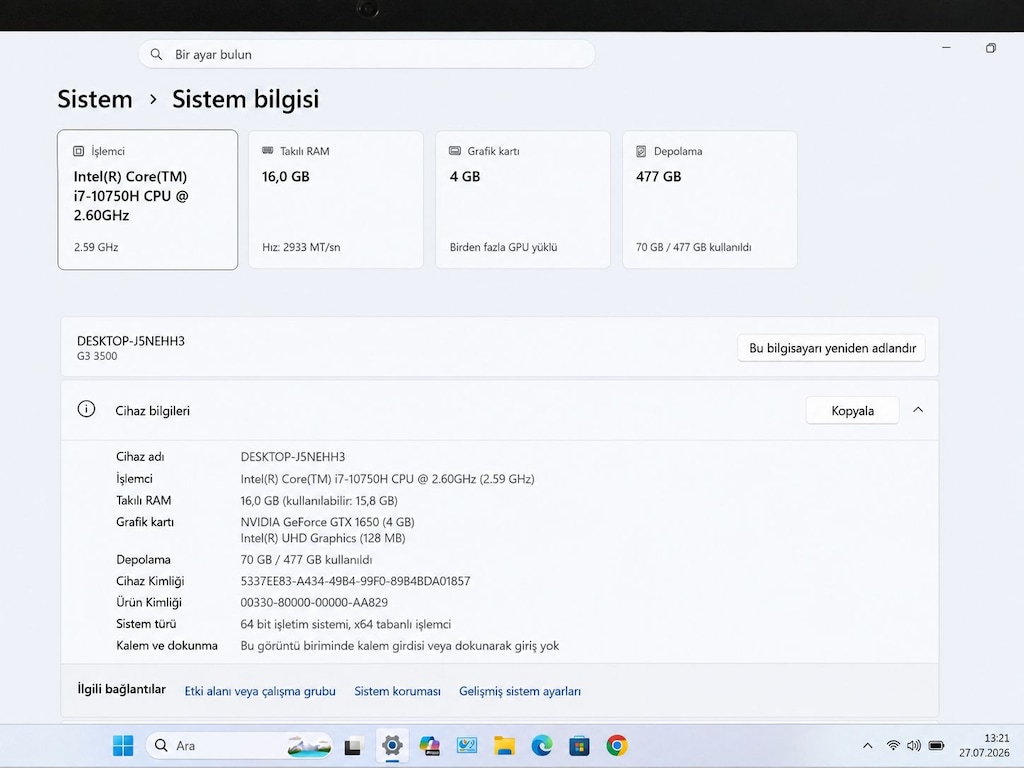Click '70 GB / 477 GB kullanıldı' in Depolama row

tap(306, 560)
